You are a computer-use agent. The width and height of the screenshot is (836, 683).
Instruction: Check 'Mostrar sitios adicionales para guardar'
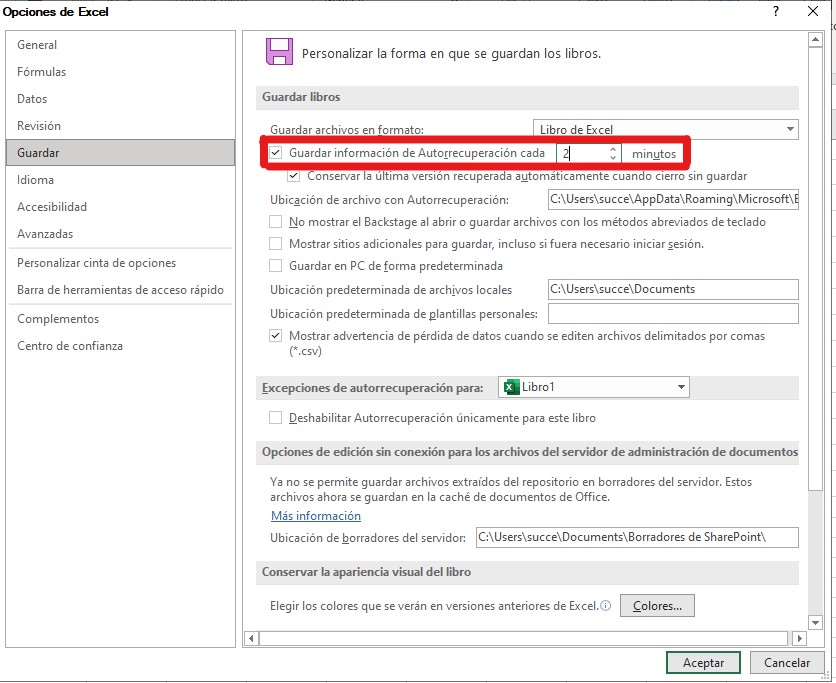[275, 244]
